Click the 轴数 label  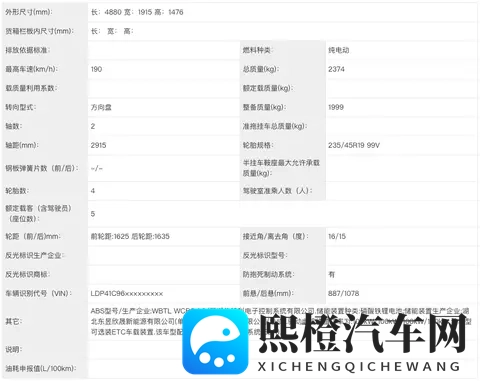14,126
